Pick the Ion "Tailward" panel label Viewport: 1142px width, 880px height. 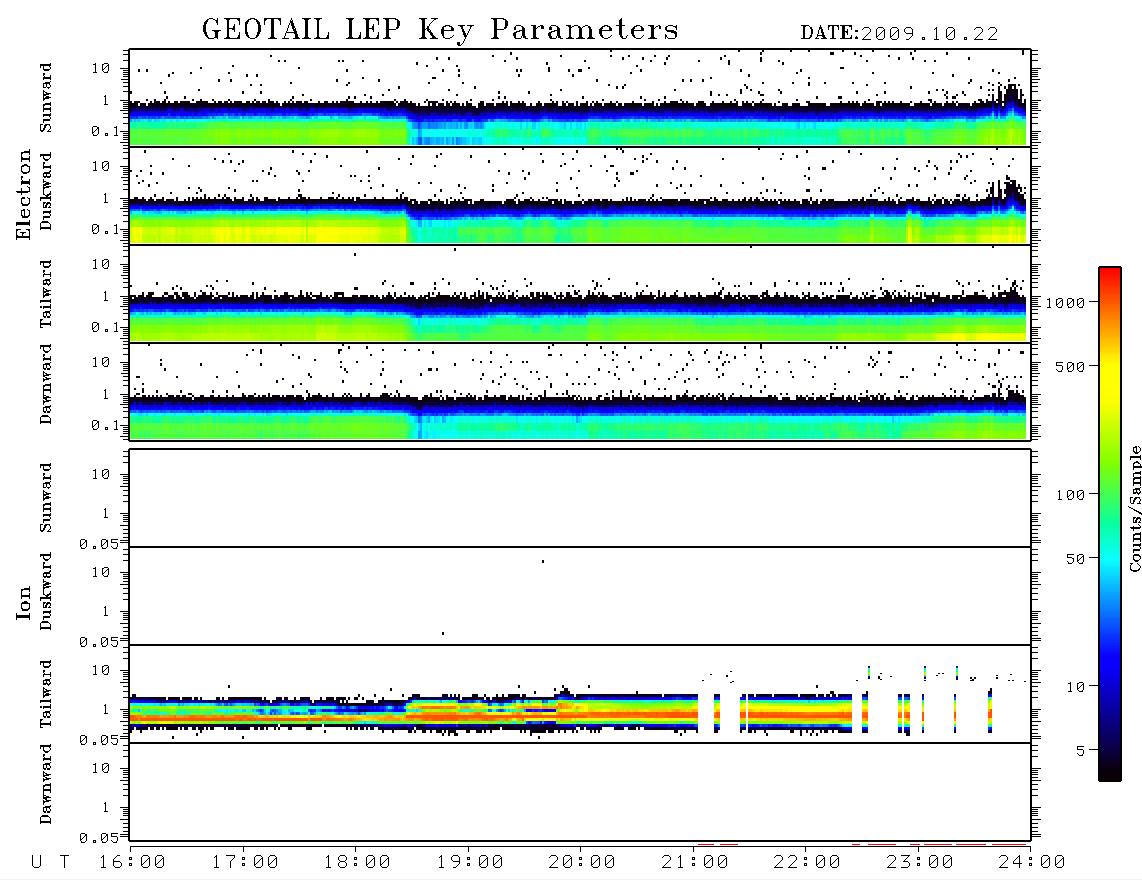pyautogui.click(x=46, y=694)
